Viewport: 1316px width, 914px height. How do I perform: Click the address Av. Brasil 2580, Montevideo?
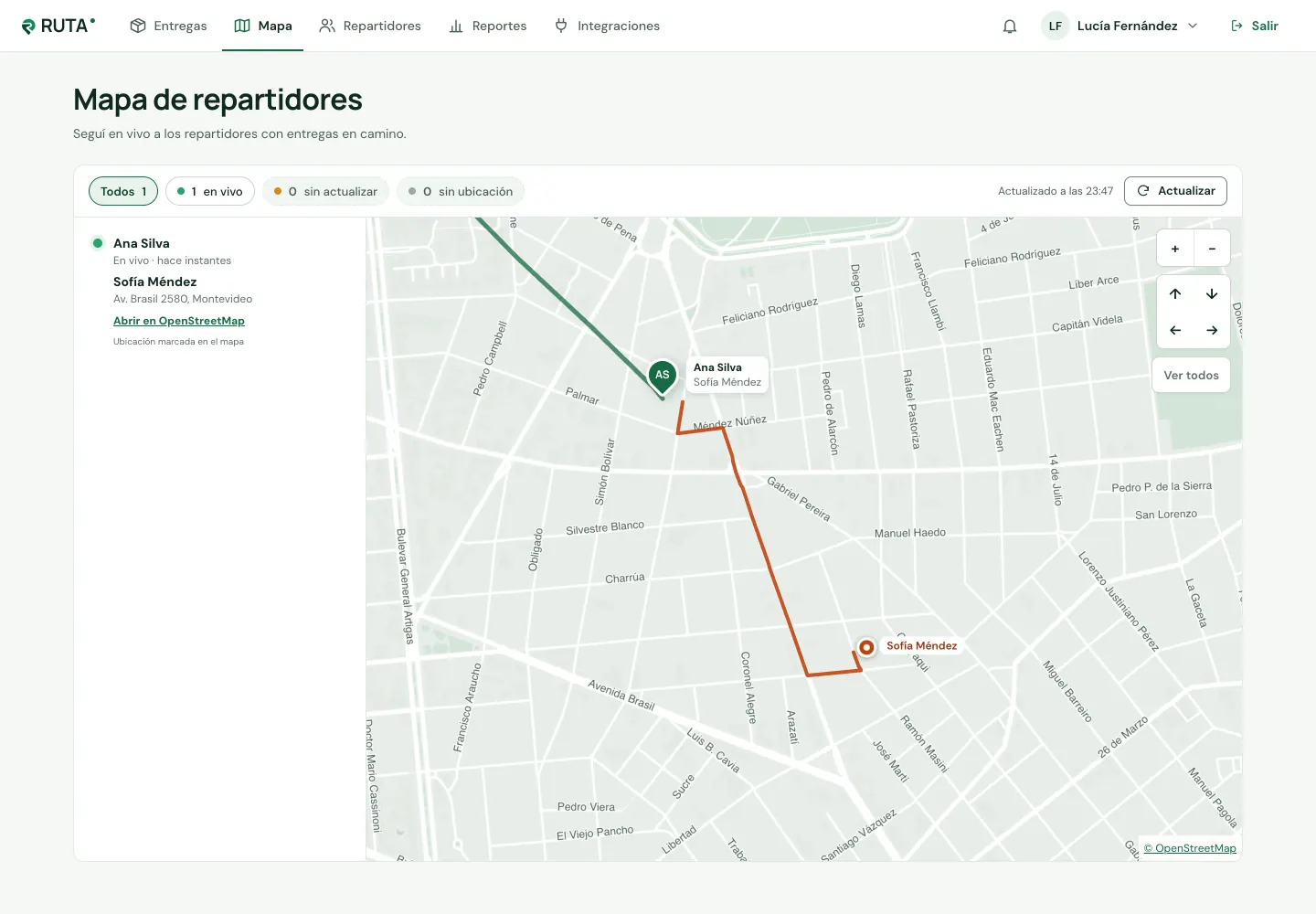pyautogui.click(x=183, y=299)
